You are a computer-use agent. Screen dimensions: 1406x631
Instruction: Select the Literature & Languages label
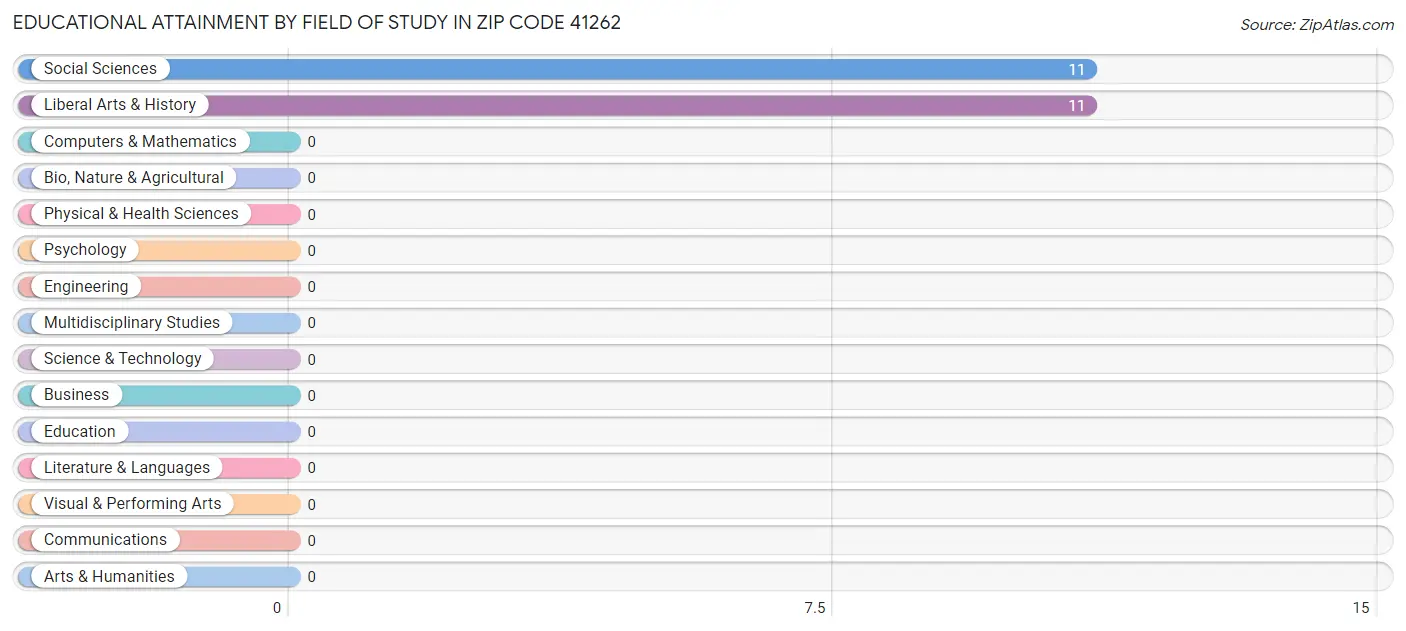(x=127, y=468)
